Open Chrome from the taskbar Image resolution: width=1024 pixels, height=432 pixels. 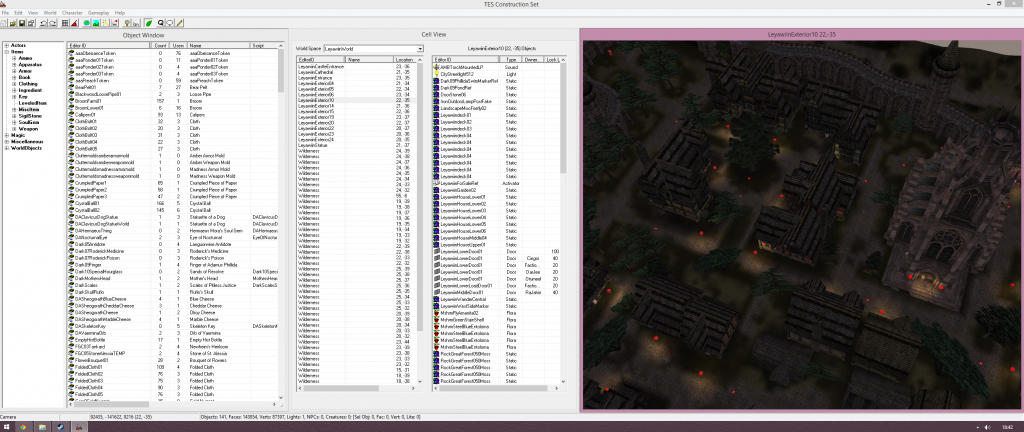pyautogui.click(x=23, y=427)
